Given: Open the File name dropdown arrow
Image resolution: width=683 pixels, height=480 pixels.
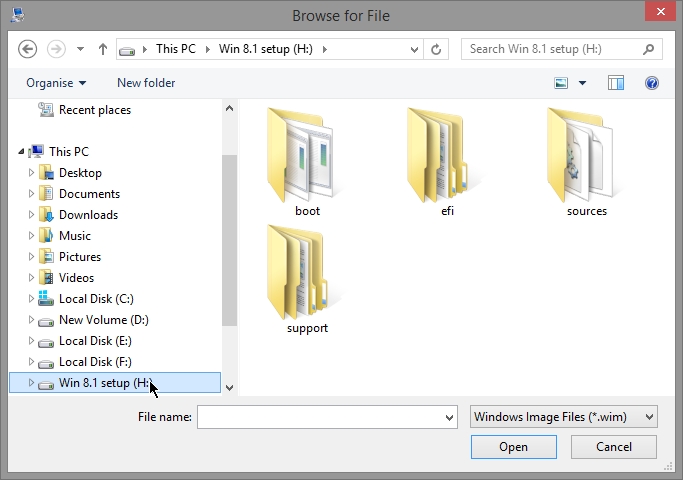Looking at the screenshot, I should pos(450,417).
